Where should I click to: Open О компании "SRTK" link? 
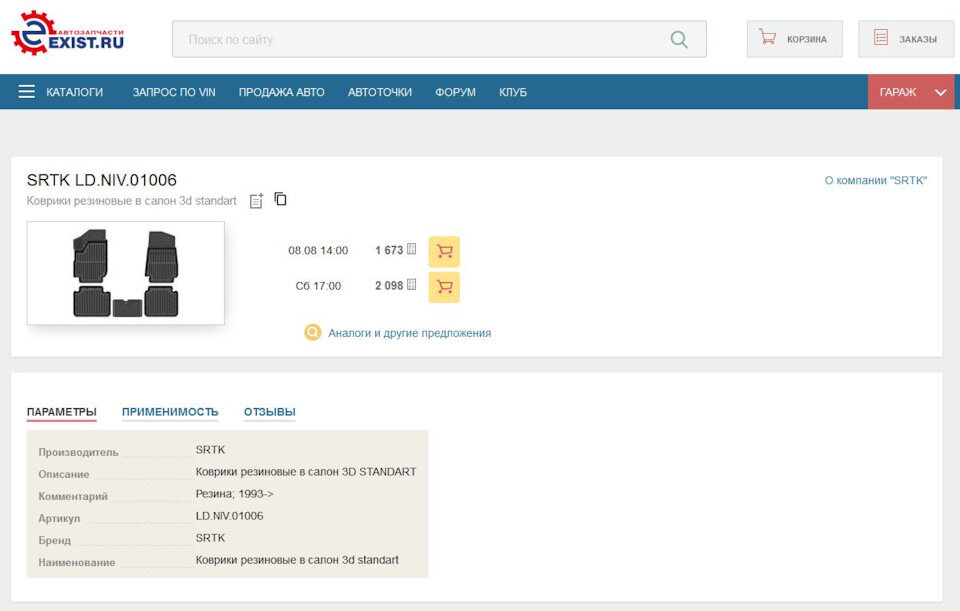(876, 181)
